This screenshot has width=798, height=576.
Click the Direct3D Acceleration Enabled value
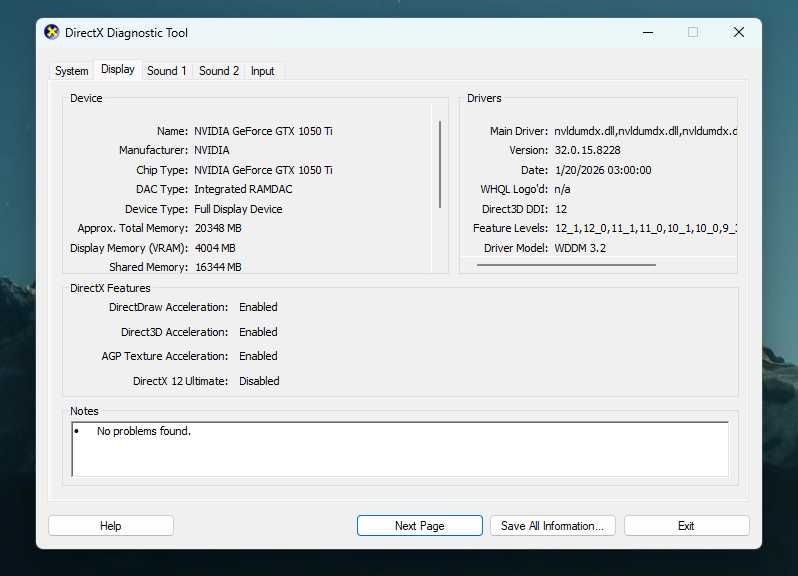(x=259, y=332)
